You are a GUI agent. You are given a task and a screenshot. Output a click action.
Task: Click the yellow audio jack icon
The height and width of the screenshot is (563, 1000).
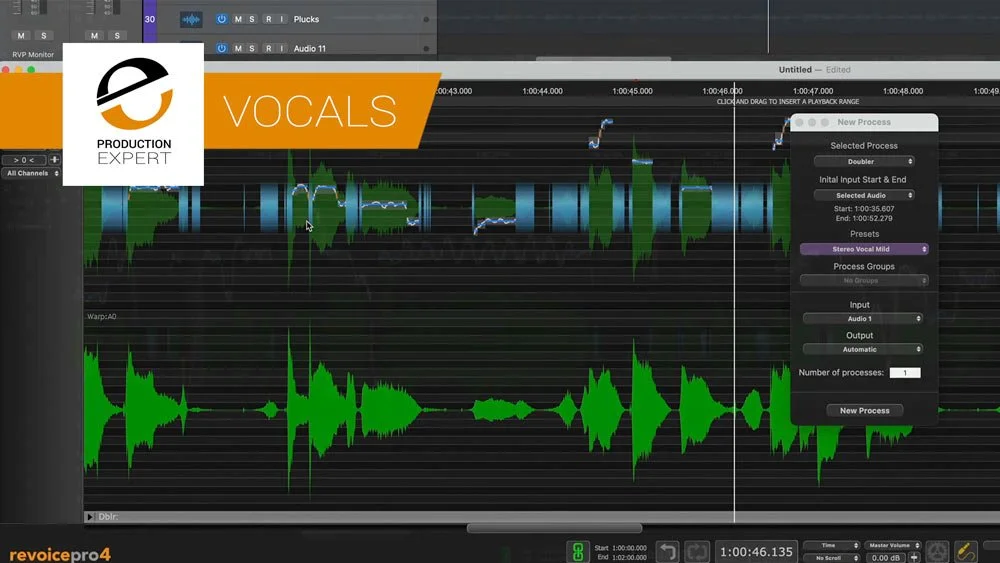pyautogui.click(x=966, y=552)
